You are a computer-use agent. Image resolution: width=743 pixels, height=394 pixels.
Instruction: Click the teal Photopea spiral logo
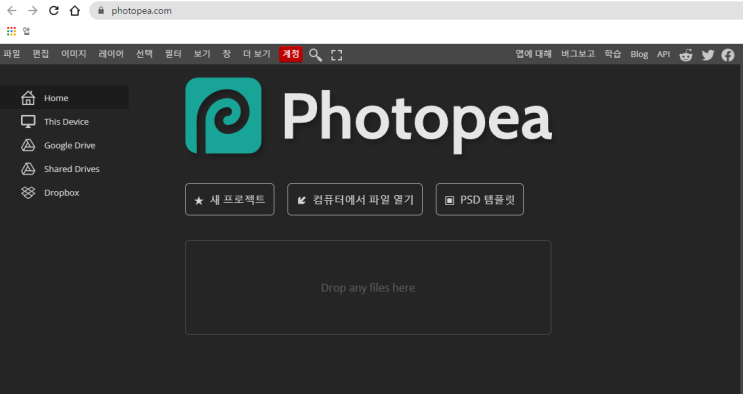point(223,116)
